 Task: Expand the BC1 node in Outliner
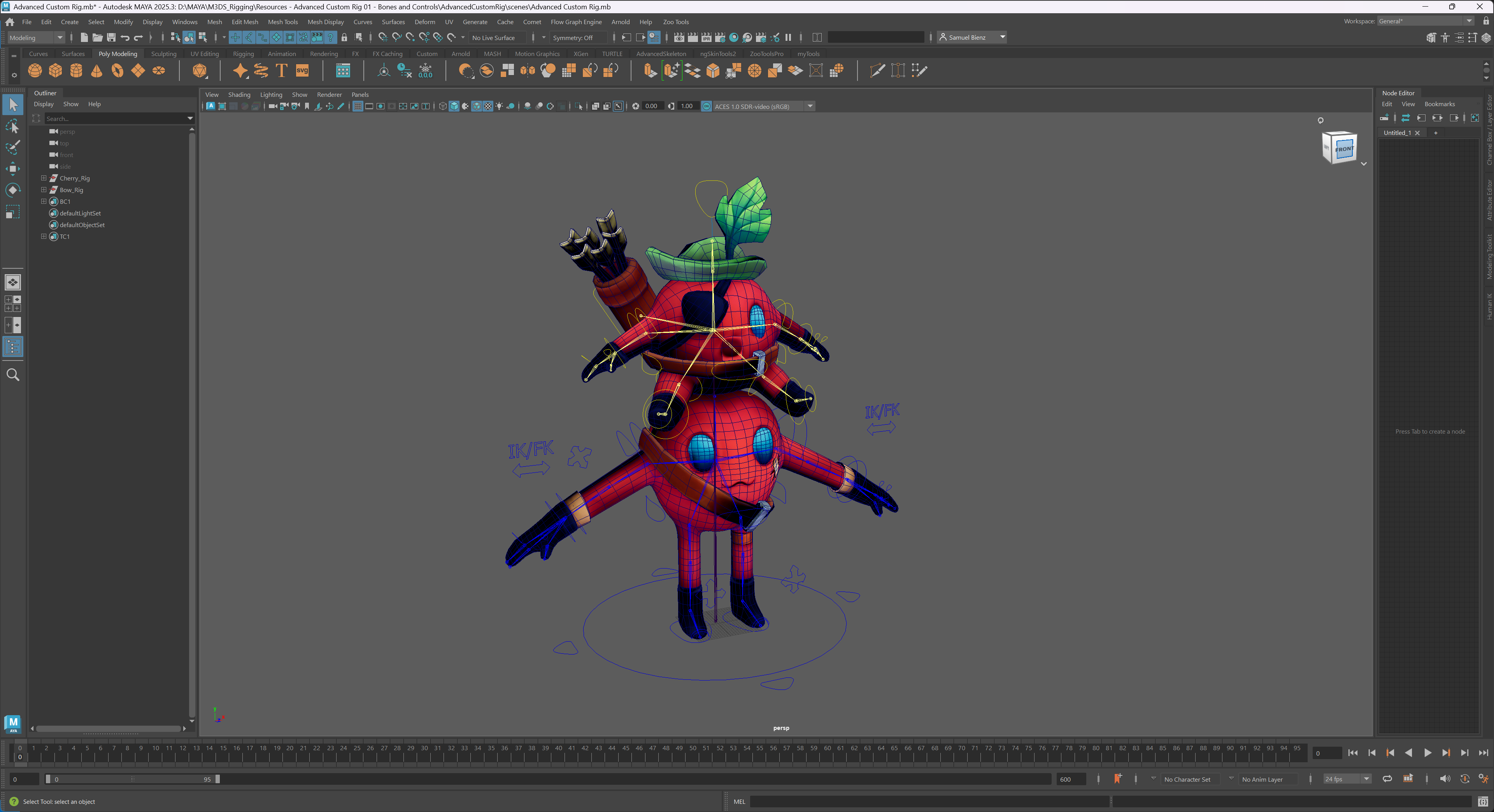click(44, 201)
